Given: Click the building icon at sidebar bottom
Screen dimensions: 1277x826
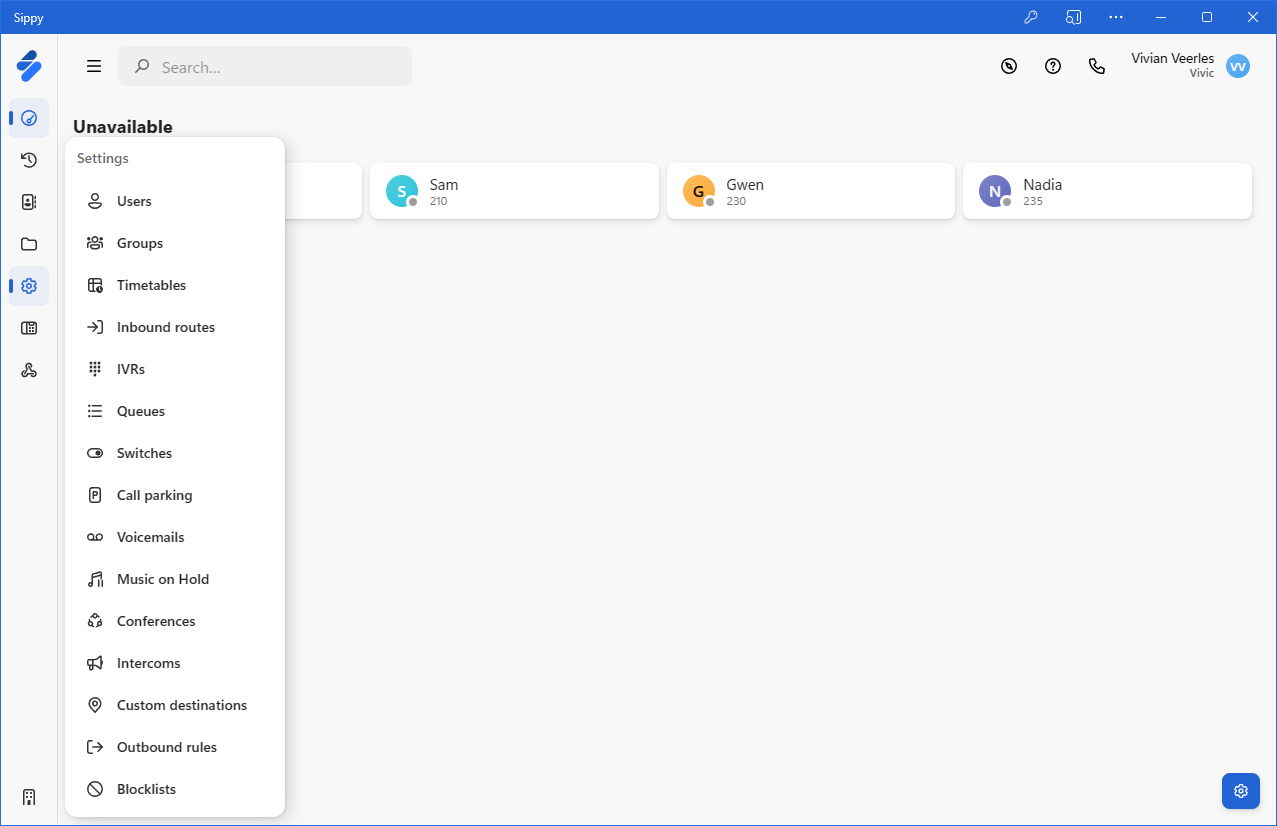Looking at the screenshot, I should tap(29, 797).
